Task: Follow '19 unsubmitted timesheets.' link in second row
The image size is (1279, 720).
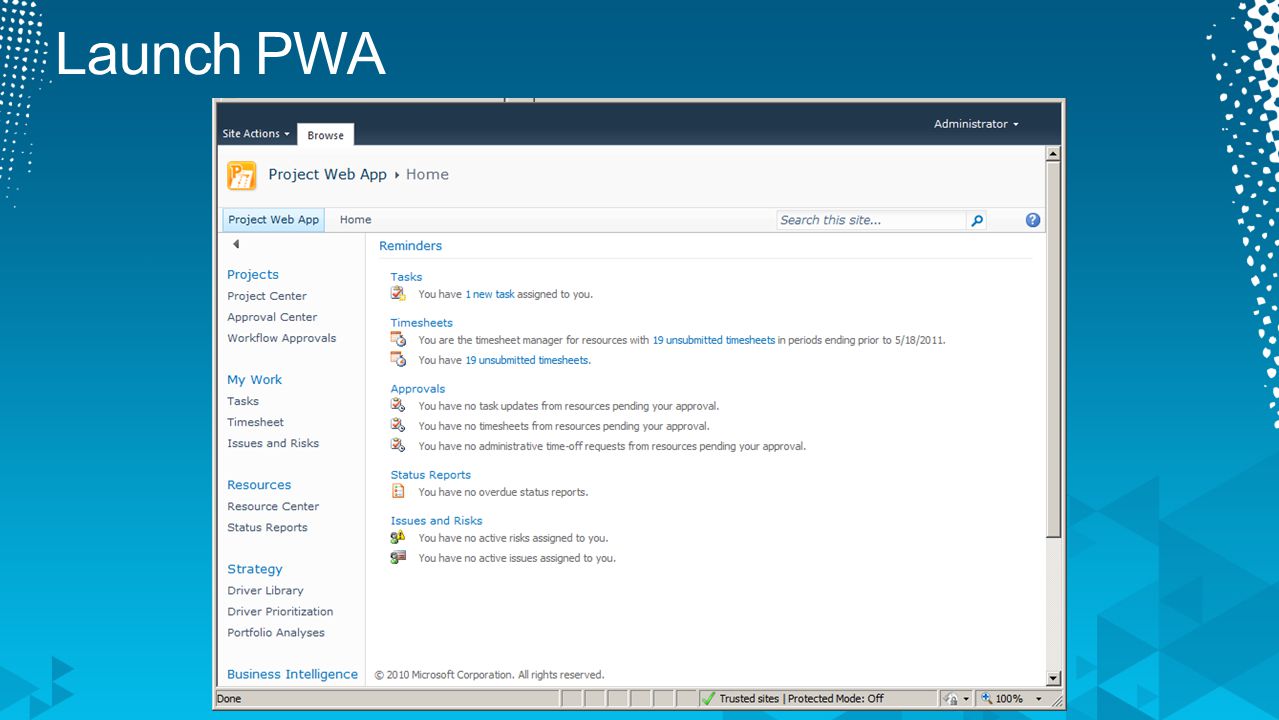Action: click(x=528, y=360)
